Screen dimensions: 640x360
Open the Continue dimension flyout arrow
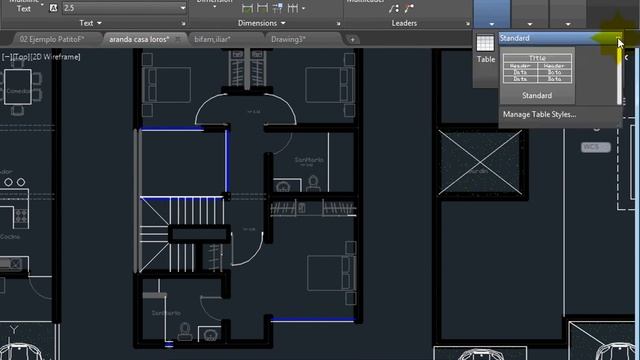303,8
